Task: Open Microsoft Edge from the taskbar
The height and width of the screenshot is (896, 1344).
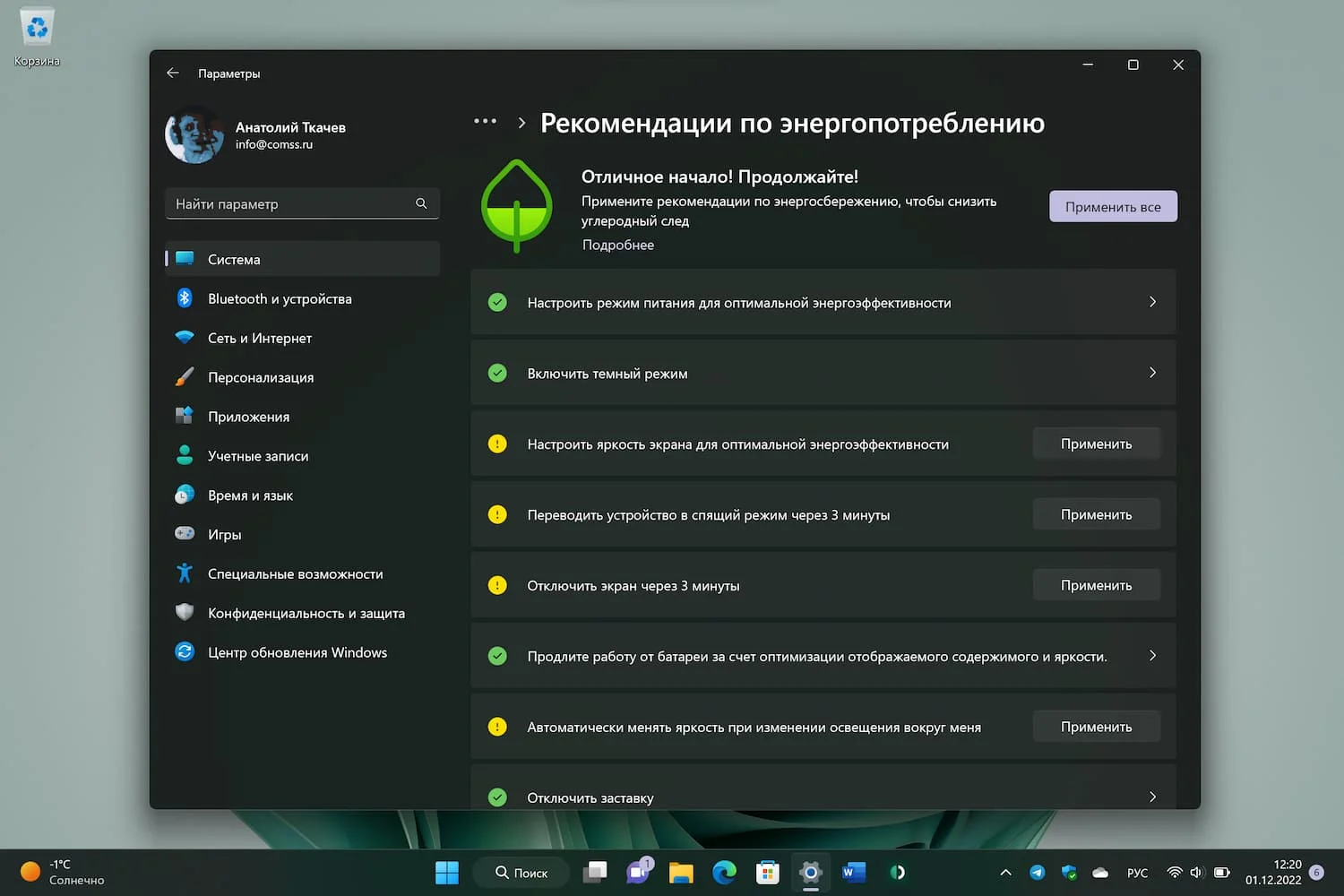Action: pos(724,872)
